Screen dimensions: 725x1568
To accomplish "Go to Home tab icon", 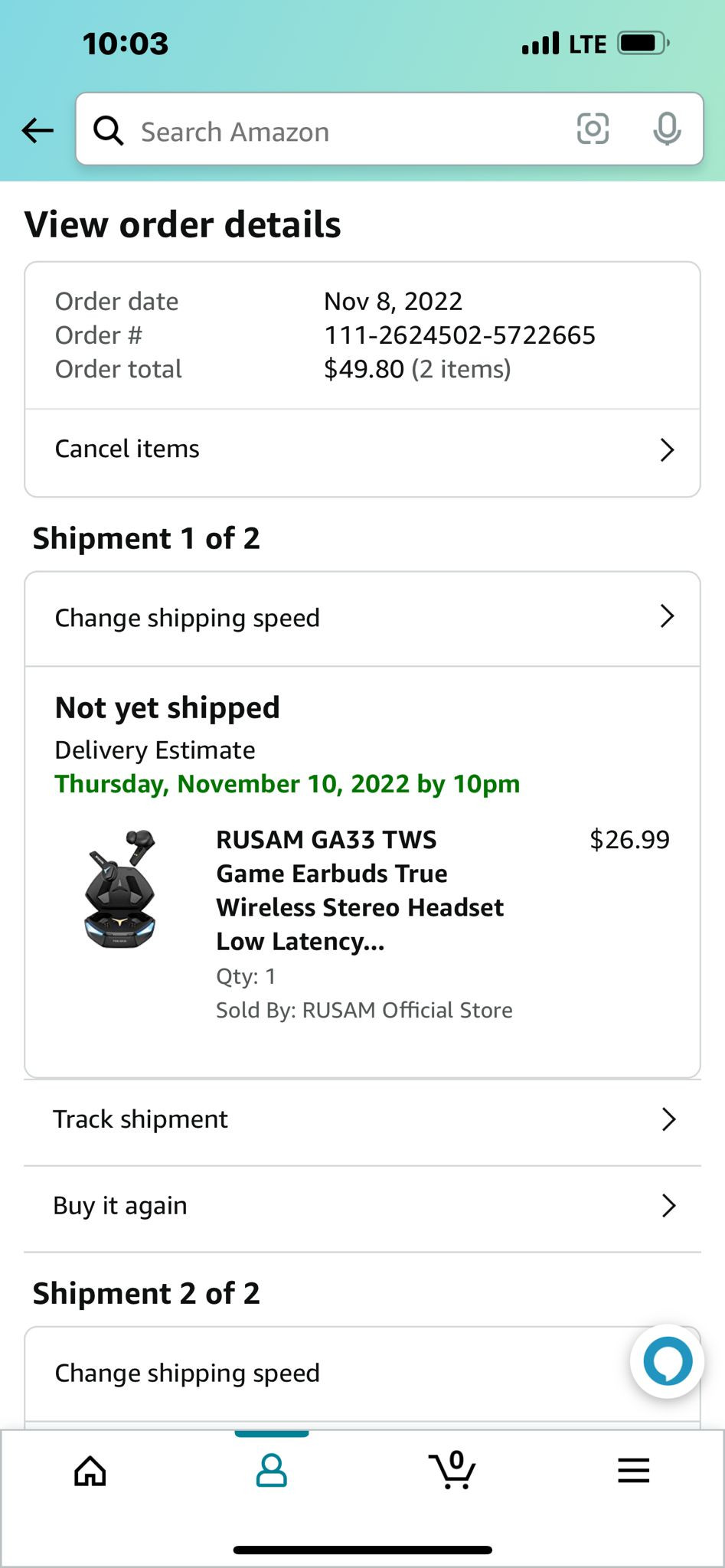I will pos(90,1470).
